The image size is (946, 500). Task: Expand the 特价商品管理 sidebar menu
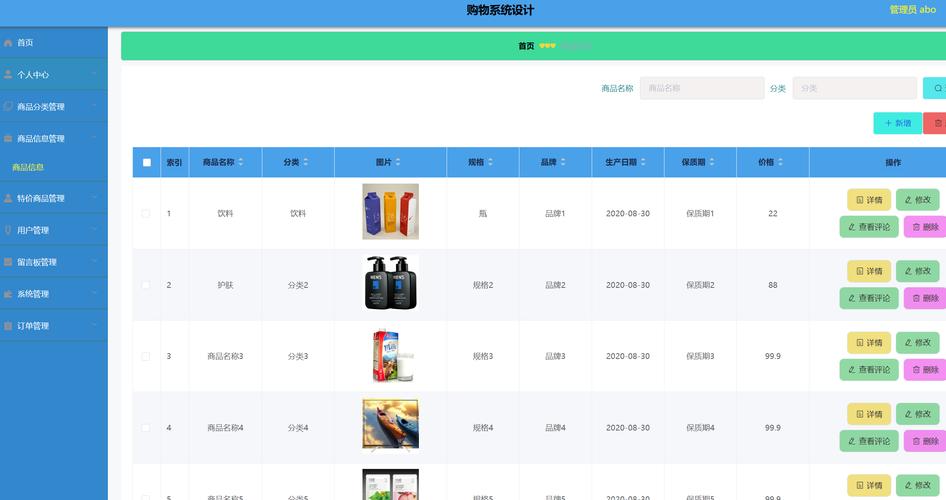click(53, 198)
